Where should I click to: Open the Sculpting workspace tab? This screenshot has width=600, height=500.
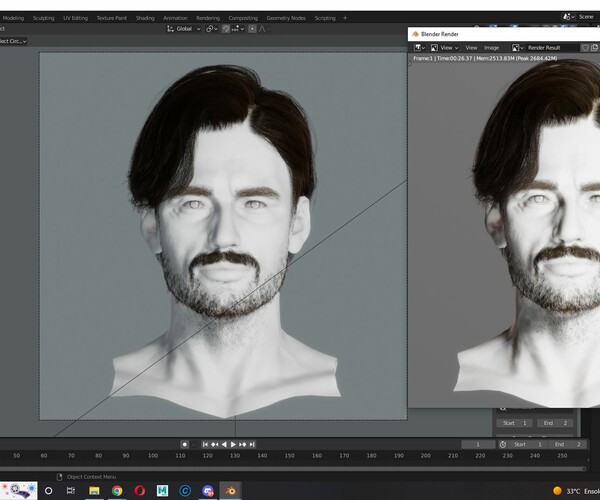pos(43,18)
